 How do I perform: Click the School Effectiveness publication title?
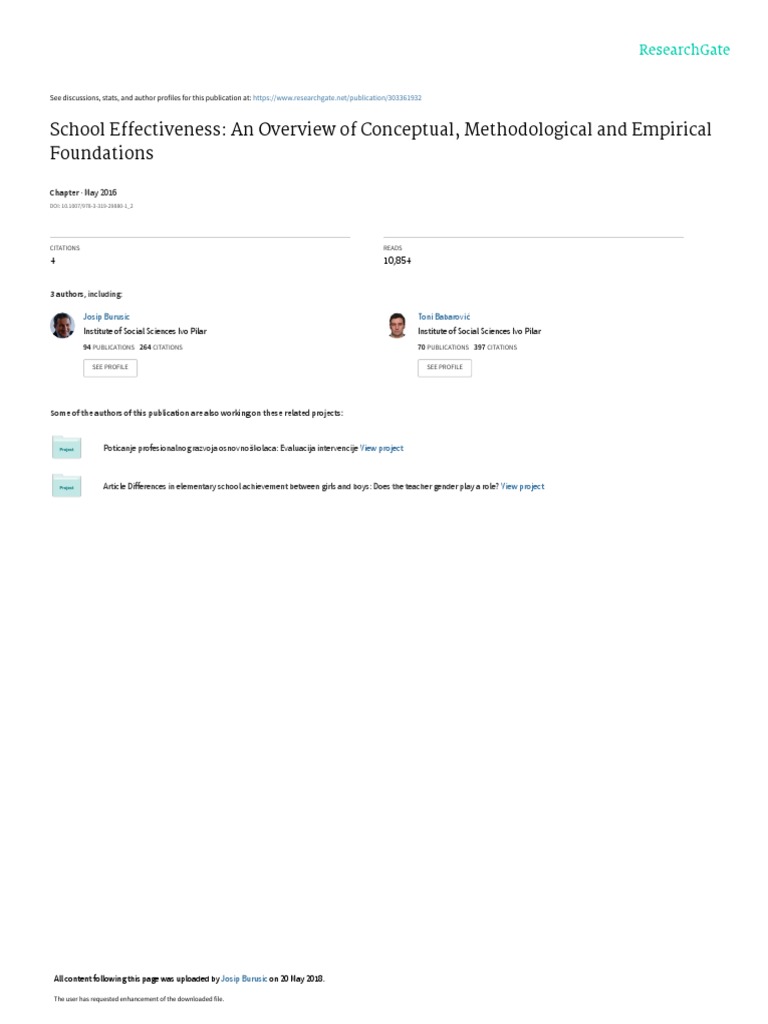380,141
